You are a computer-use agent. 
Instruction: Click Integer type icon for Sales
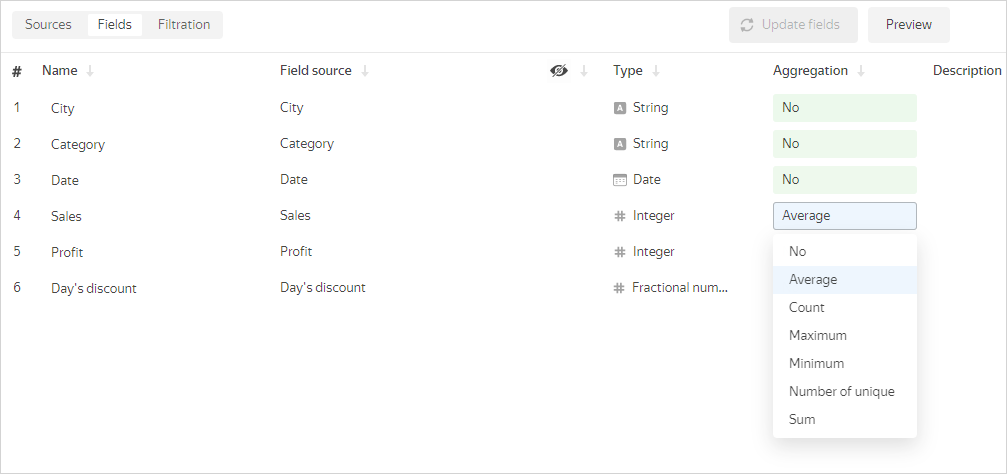[620, 216]
